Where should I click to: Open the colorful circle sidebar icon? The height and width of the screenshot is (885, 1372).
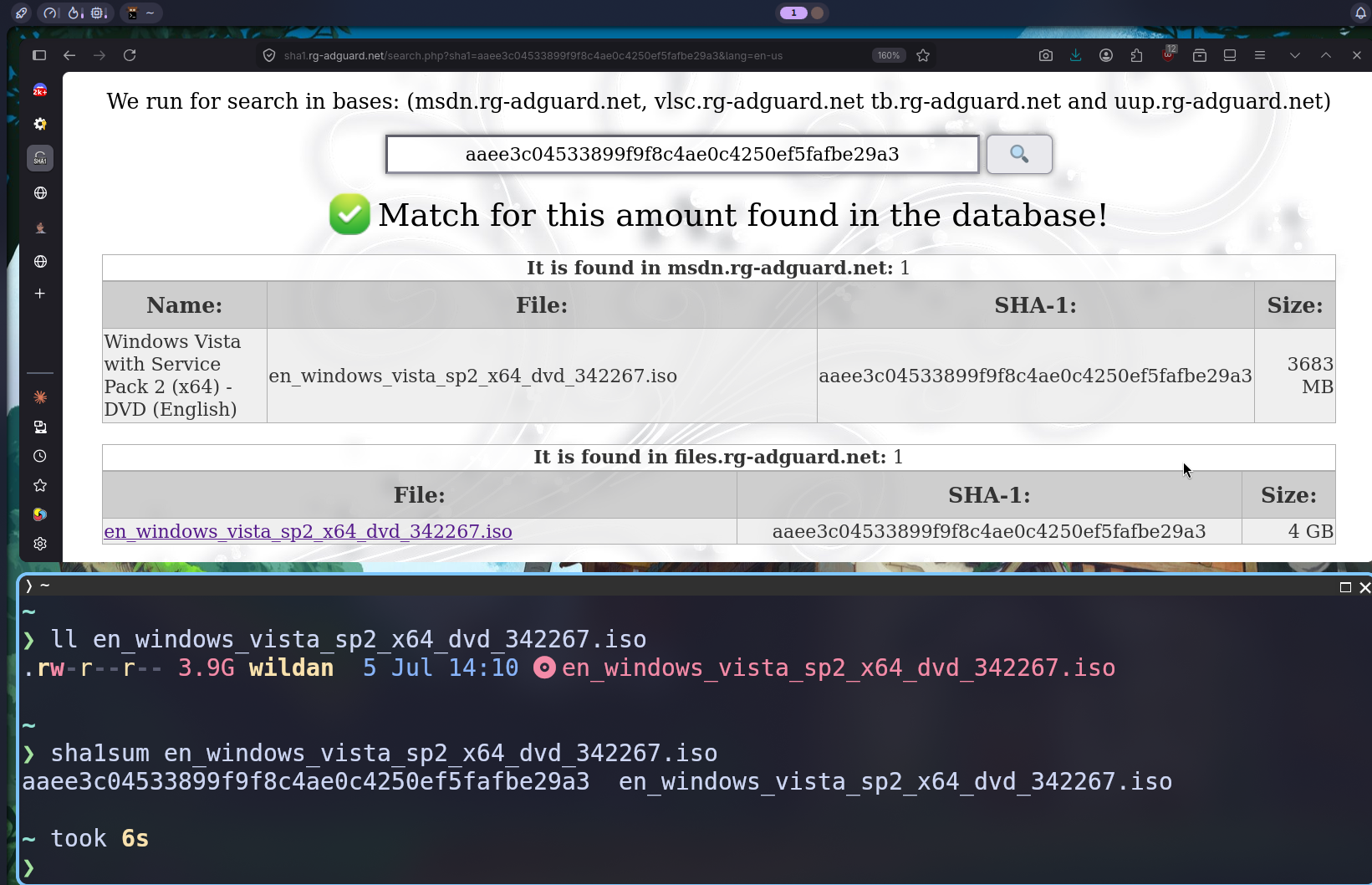tap(39, 514)
